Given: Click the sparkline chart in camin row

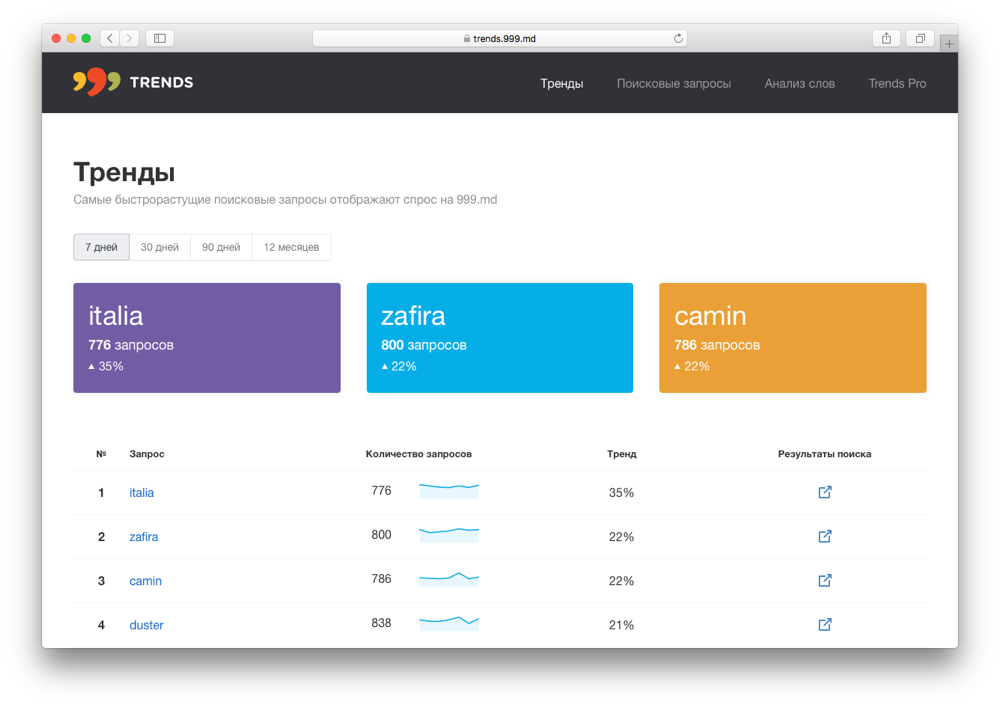Looking at the screenshot, I should [449, 579].
